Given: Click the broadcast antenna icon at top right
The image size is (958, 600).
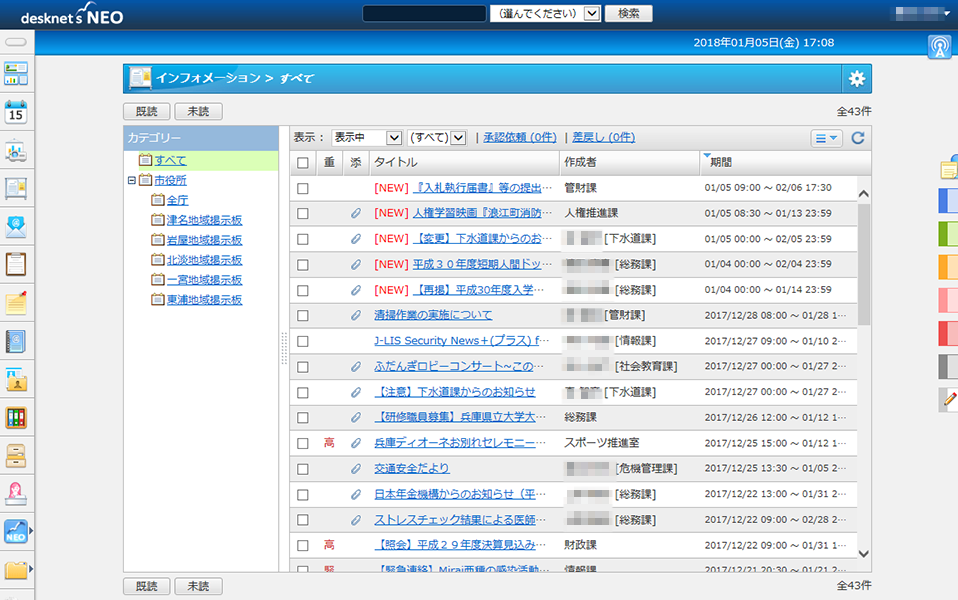Looking at the screenshot, I should pyautogui.click(x=938, y=46).
